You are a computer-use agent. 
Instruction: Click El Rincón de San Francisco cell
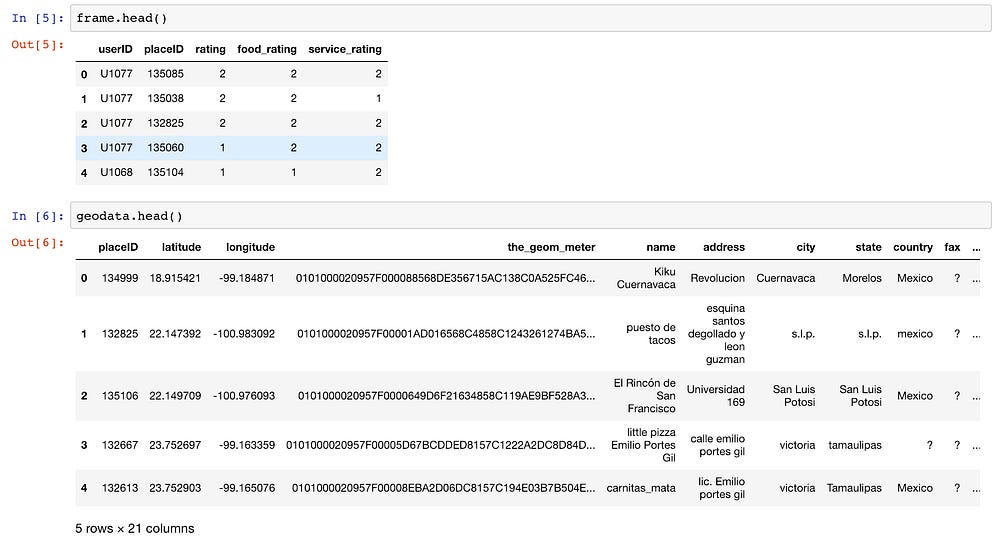point(644,395)
